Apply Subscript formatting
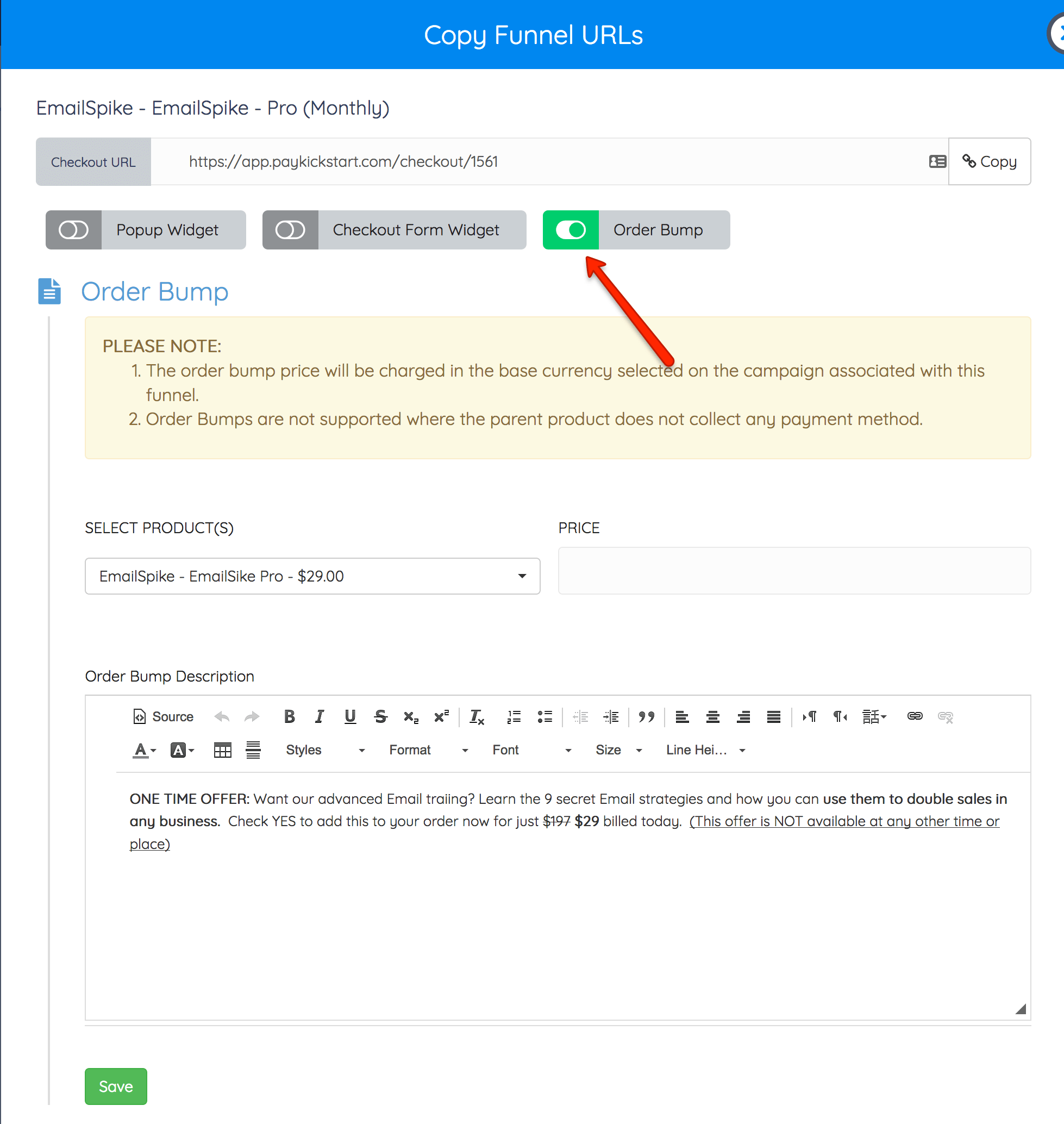Screen dimensions: 1064x1124 (411, 716)
